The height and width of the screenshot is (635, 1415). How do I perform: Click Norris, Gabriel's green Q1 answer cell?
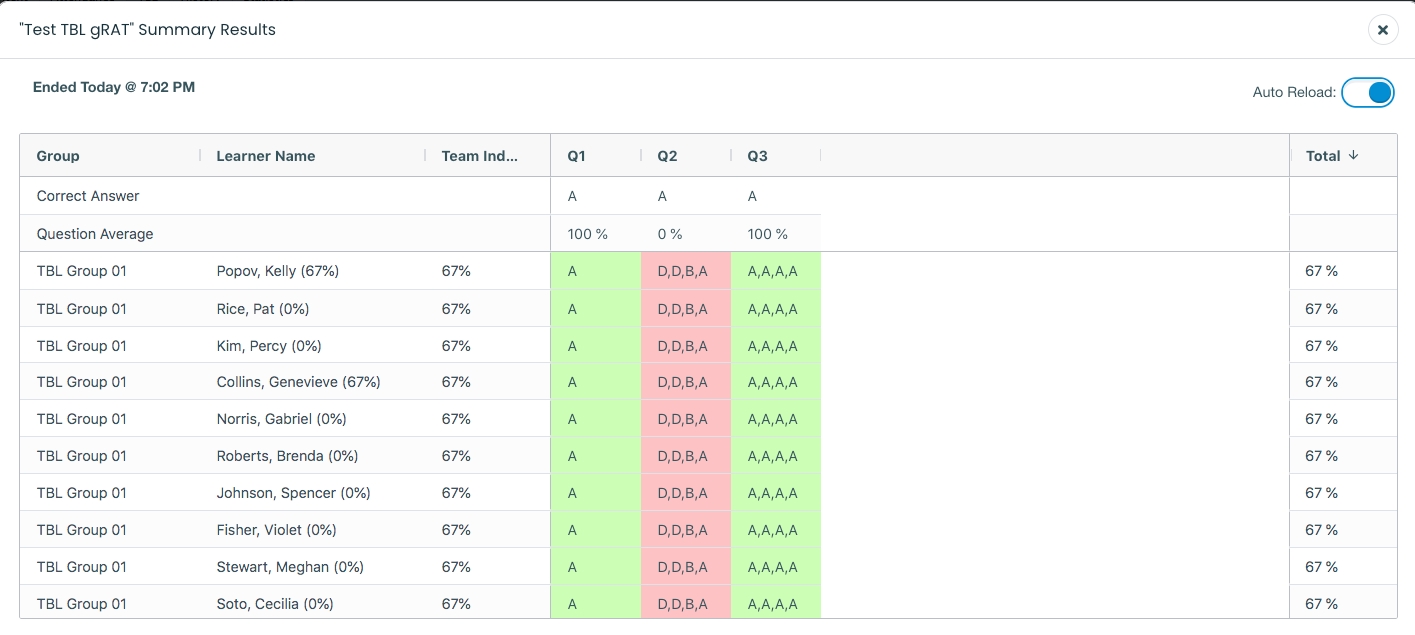595,419
